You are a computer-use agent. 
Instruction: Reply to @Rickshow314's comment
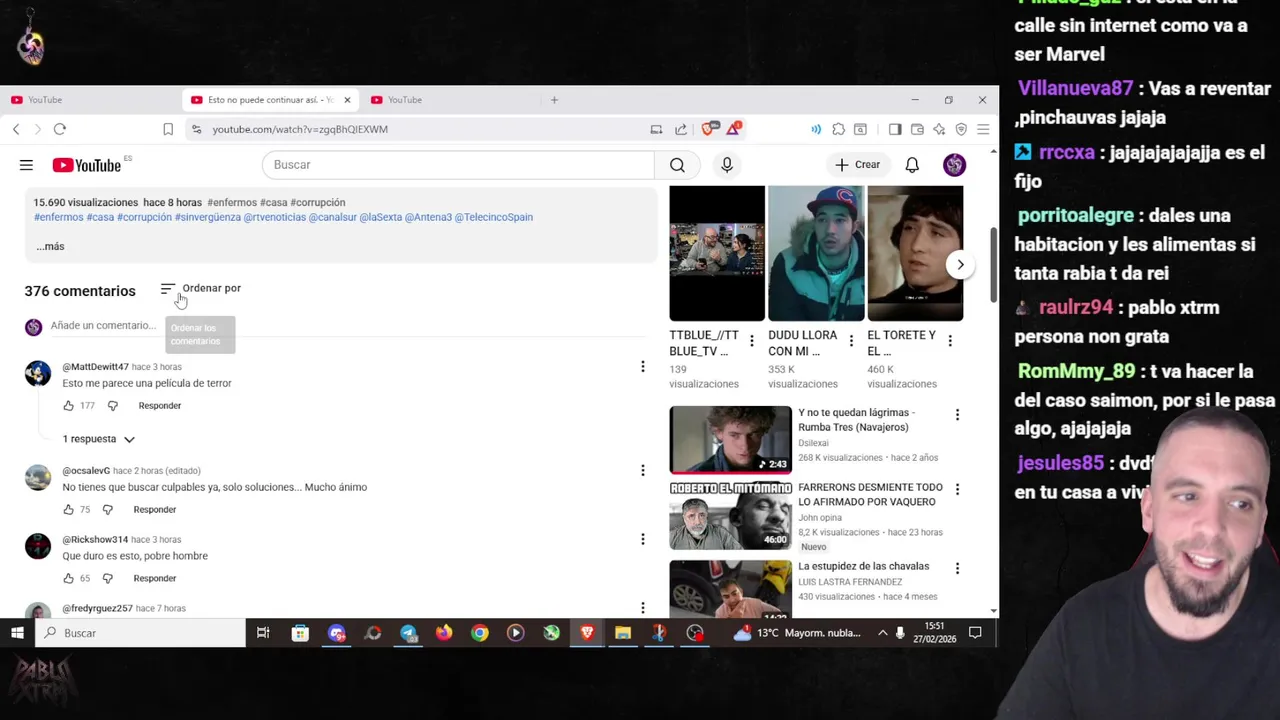(x=155, y=579)
